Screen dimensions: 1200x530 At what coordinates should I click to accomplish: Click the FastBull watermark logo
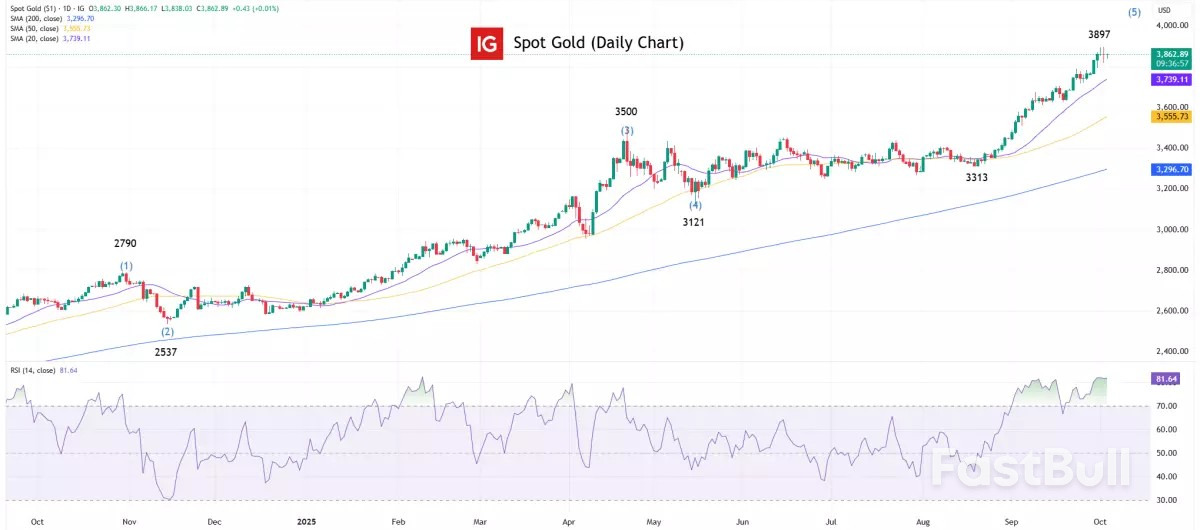click(1031, 468)
